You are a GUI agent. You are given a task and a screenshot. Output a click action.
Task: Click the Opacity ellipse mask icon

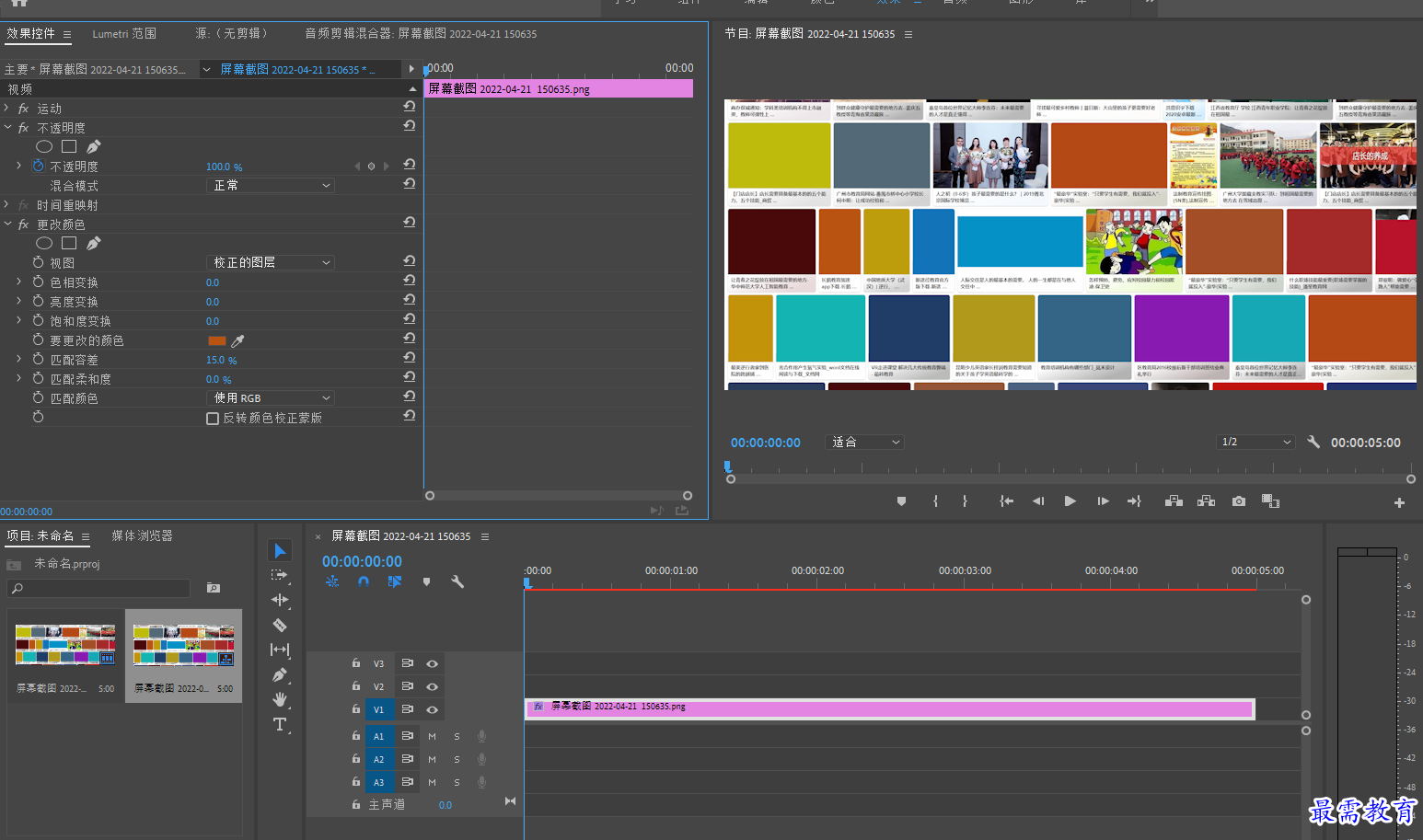(43, 146)
